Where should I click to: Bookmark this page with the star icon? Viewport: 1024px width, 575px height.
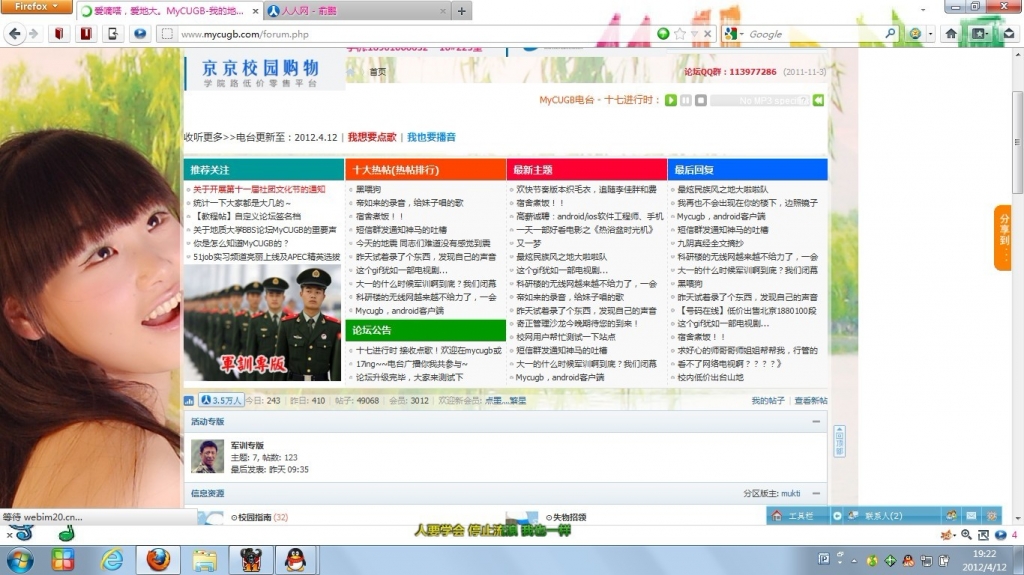click(x=680, y=34)
